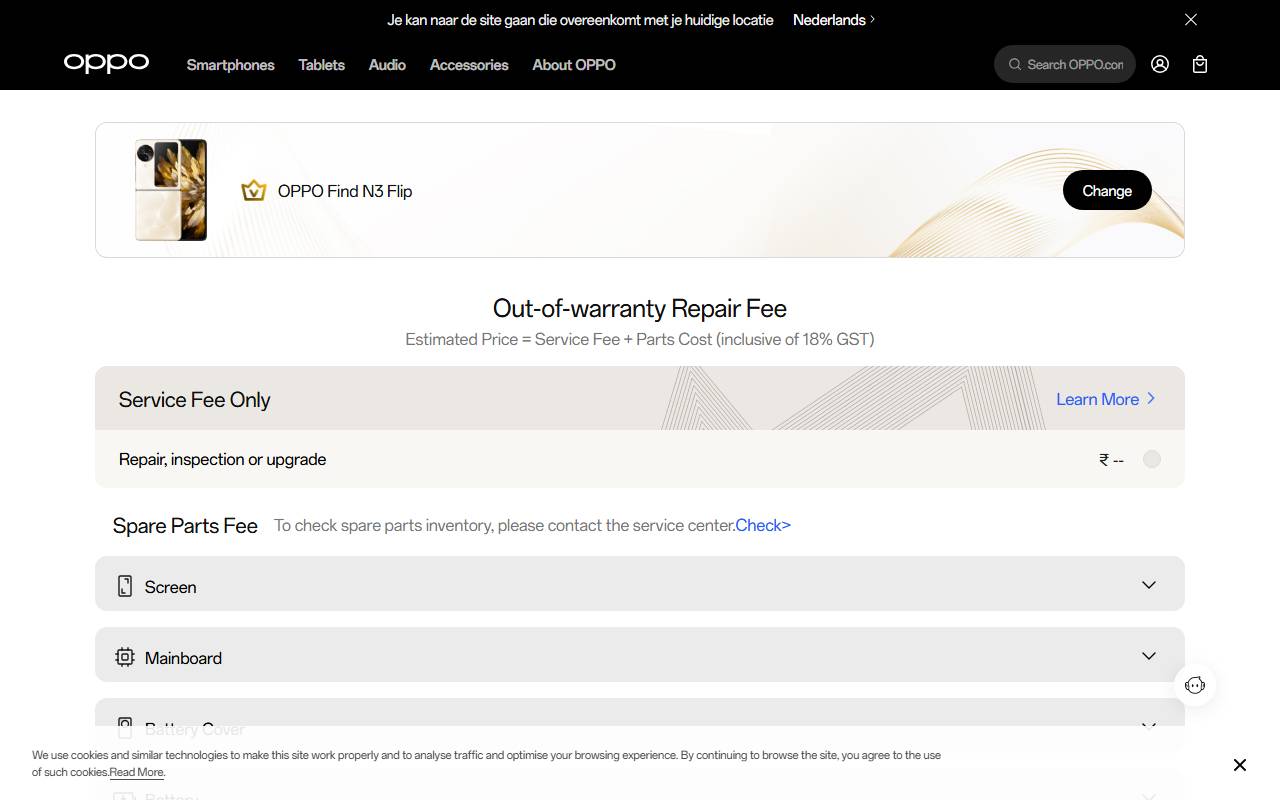Expand the Mainboard section chevron

[1149, 656]
